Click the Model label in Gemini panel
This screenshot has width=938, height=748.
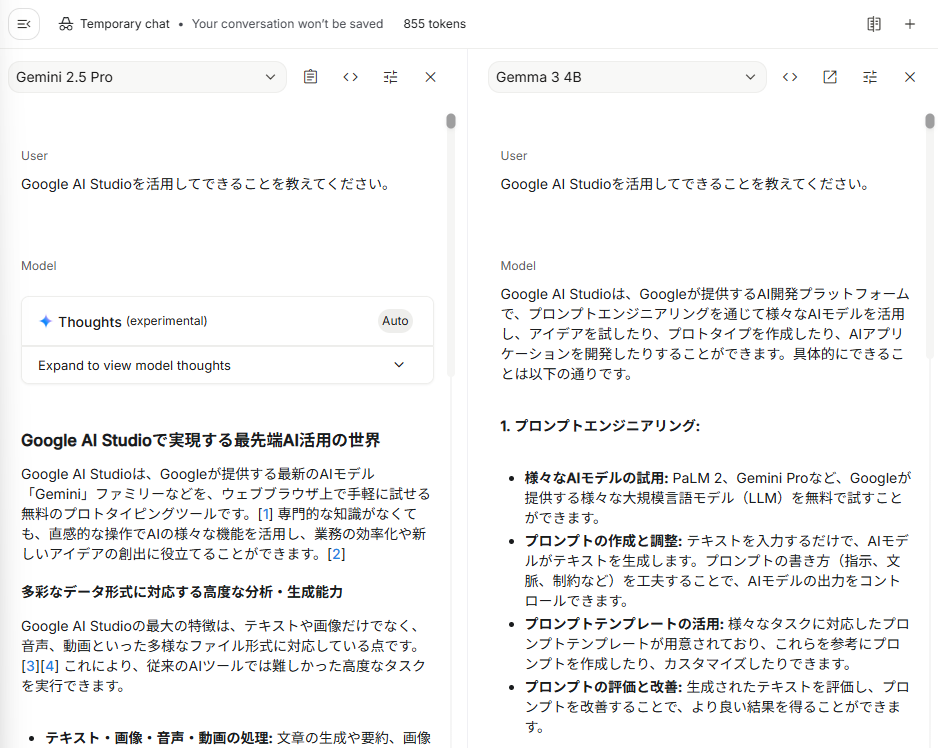39,266
